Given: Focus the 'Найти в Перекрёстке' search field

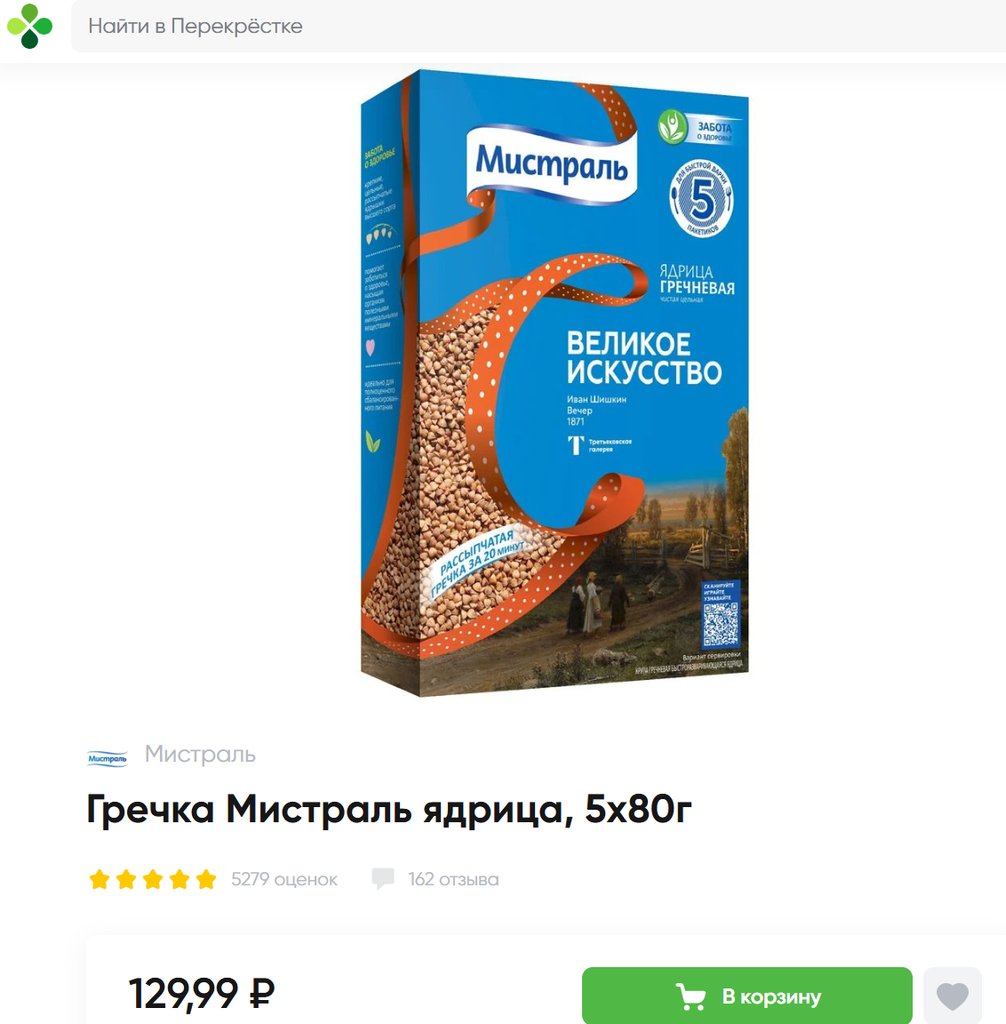Looking at the screenshot, I should 538,26.
